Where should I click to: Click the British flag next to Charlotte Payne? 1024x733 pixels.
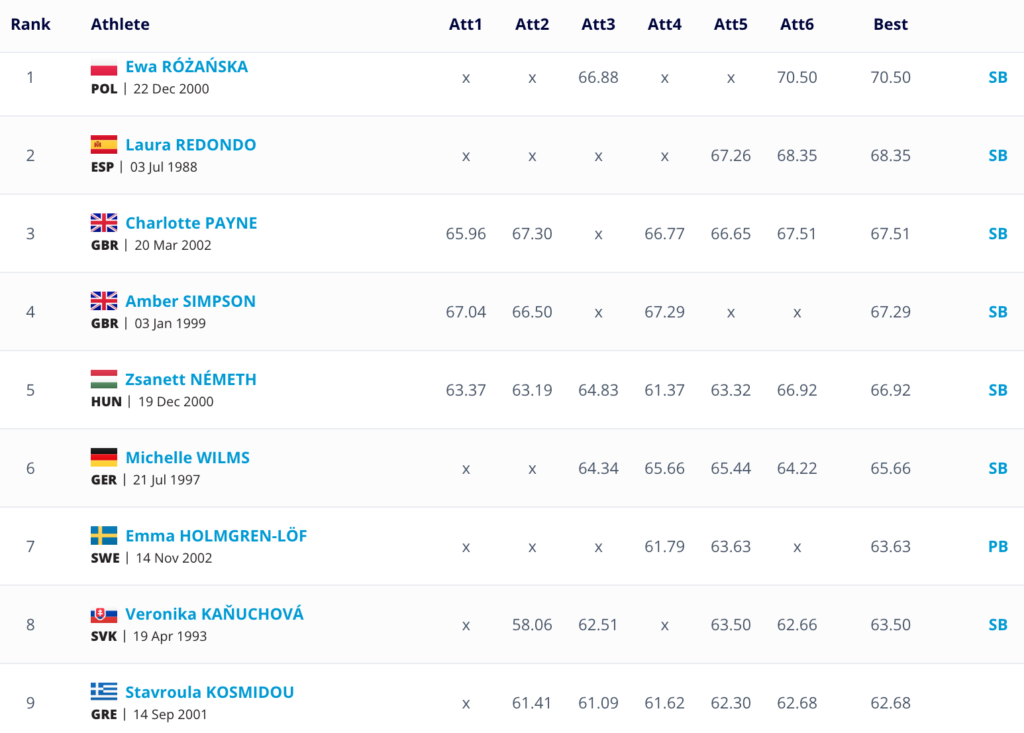click(104, 223)
